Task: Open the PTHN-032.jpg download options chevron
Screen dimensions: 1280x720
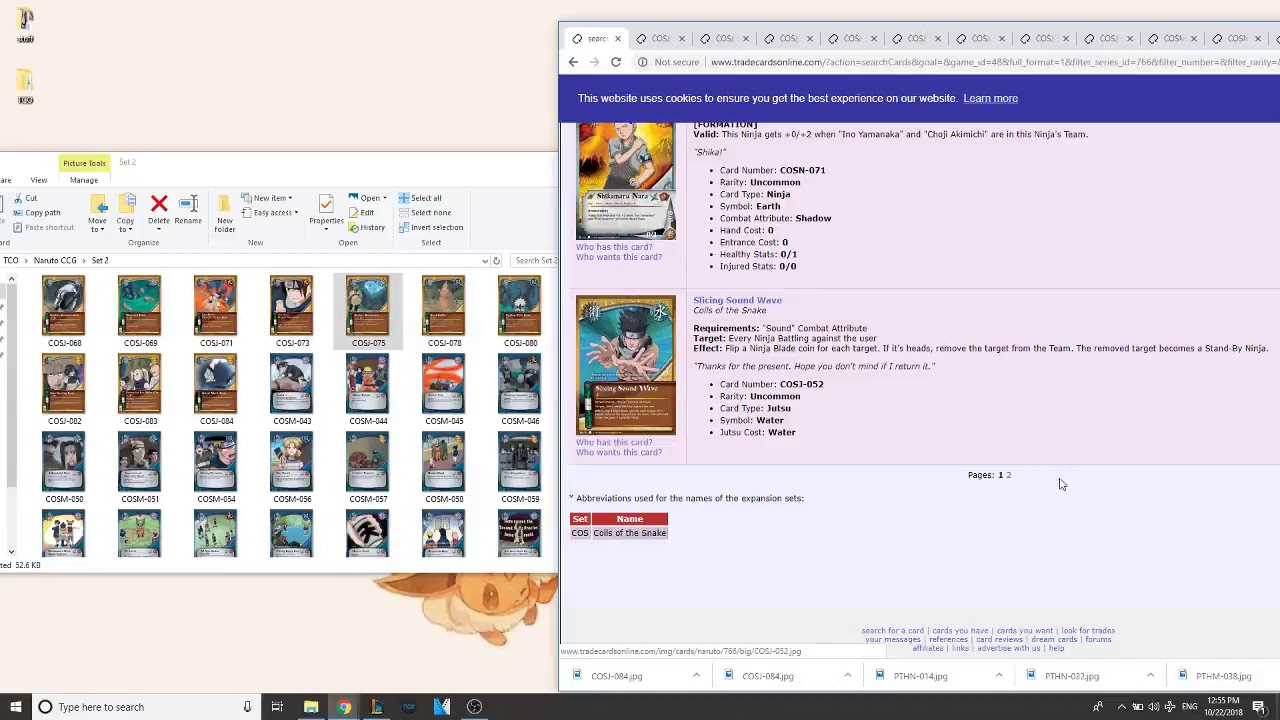Action: pos(1150,676)
